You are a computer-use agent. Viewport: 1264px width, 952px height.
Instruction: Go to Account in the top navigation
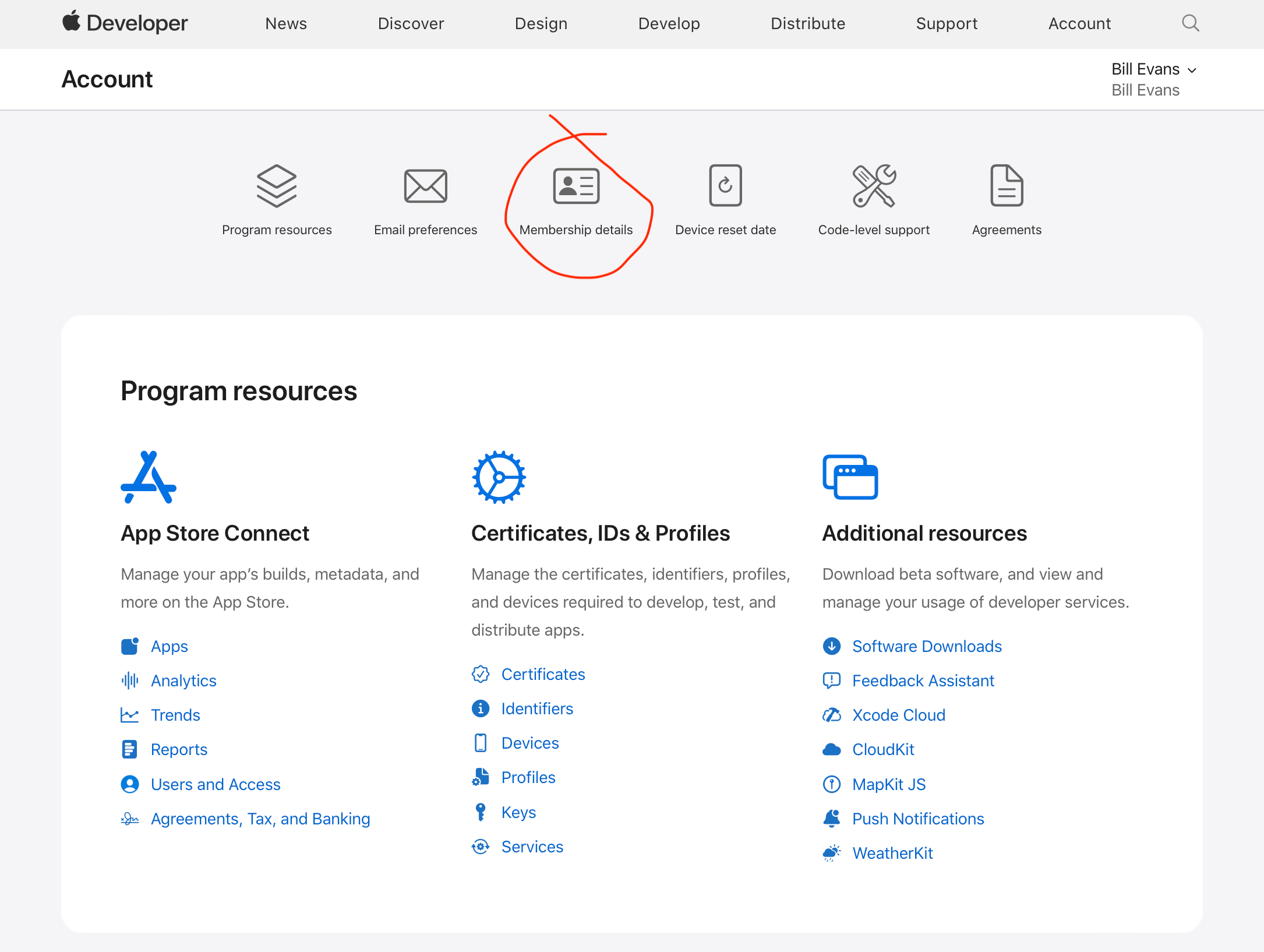tap(1079, 23)
